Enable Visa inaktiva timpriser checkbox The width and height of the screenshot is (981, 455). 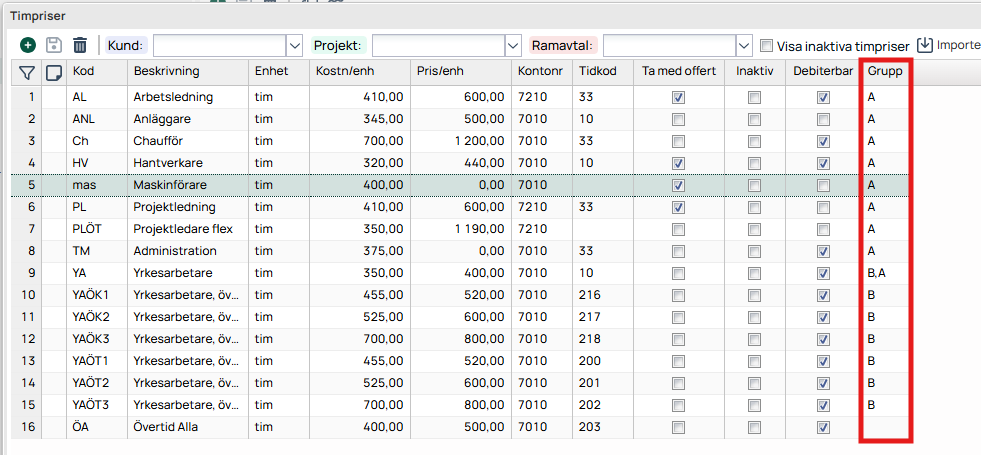point(767,46)
